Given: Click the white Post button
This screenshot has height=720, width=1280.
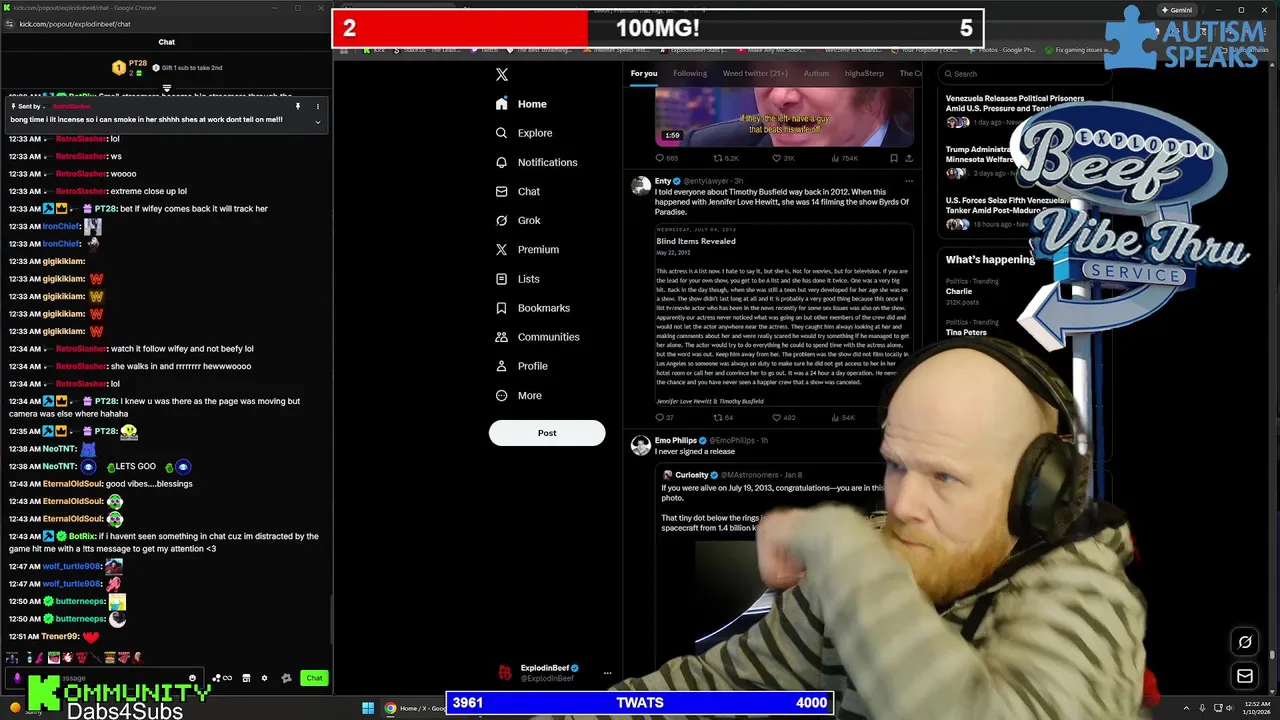Looking at the screenshot, I should coord(547,433).
